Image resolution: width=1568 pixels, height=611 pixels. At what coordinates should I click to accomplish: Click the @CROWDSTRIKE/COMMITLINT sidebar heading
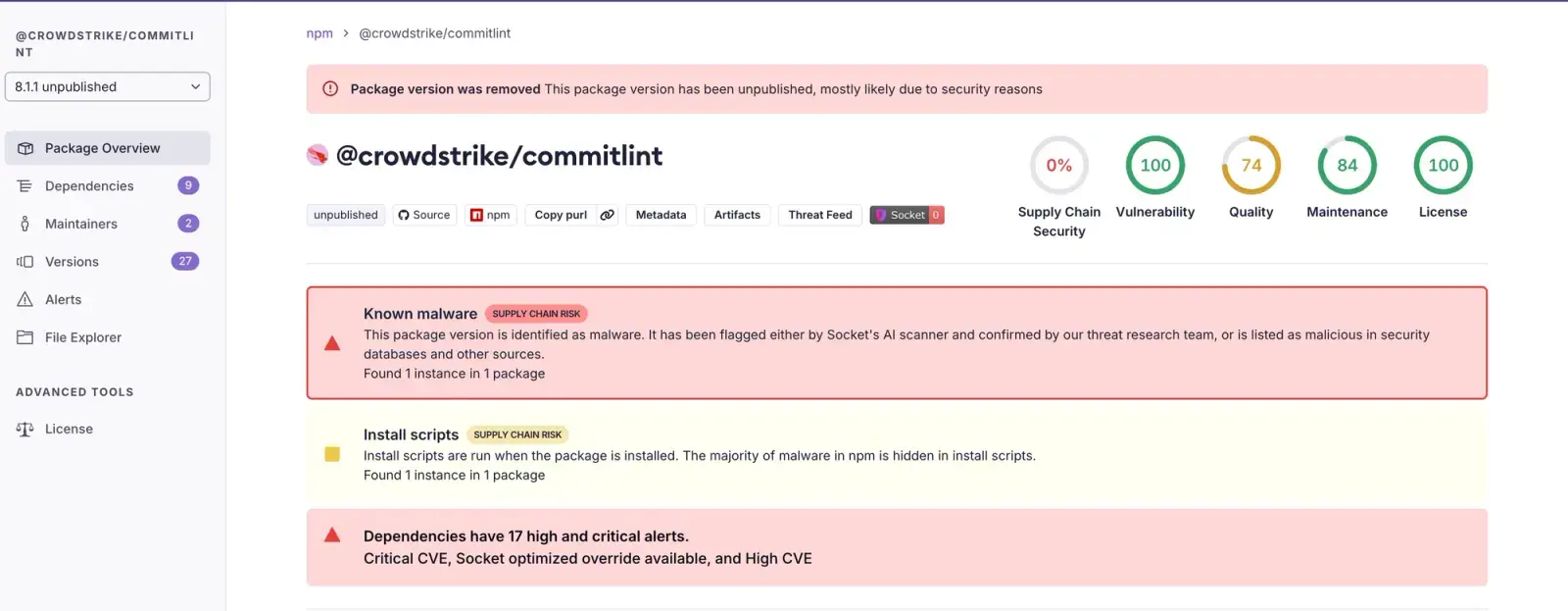(x=105, y=44)
